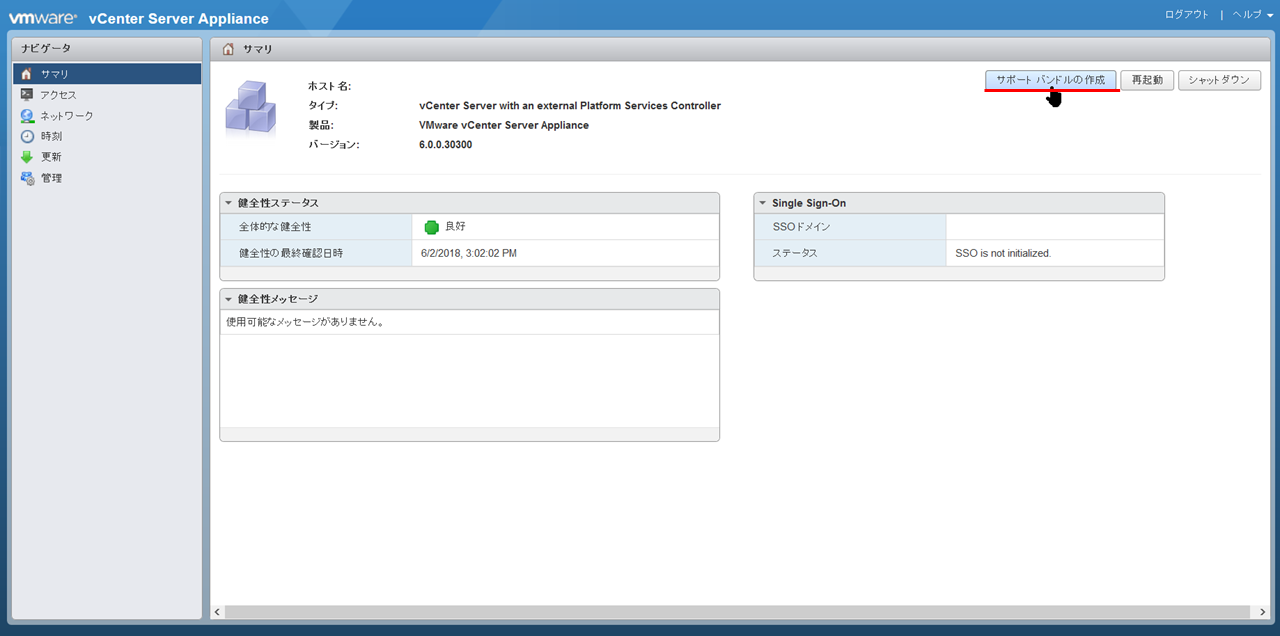Click the version number 6.0.0.30300

(445, 145)
